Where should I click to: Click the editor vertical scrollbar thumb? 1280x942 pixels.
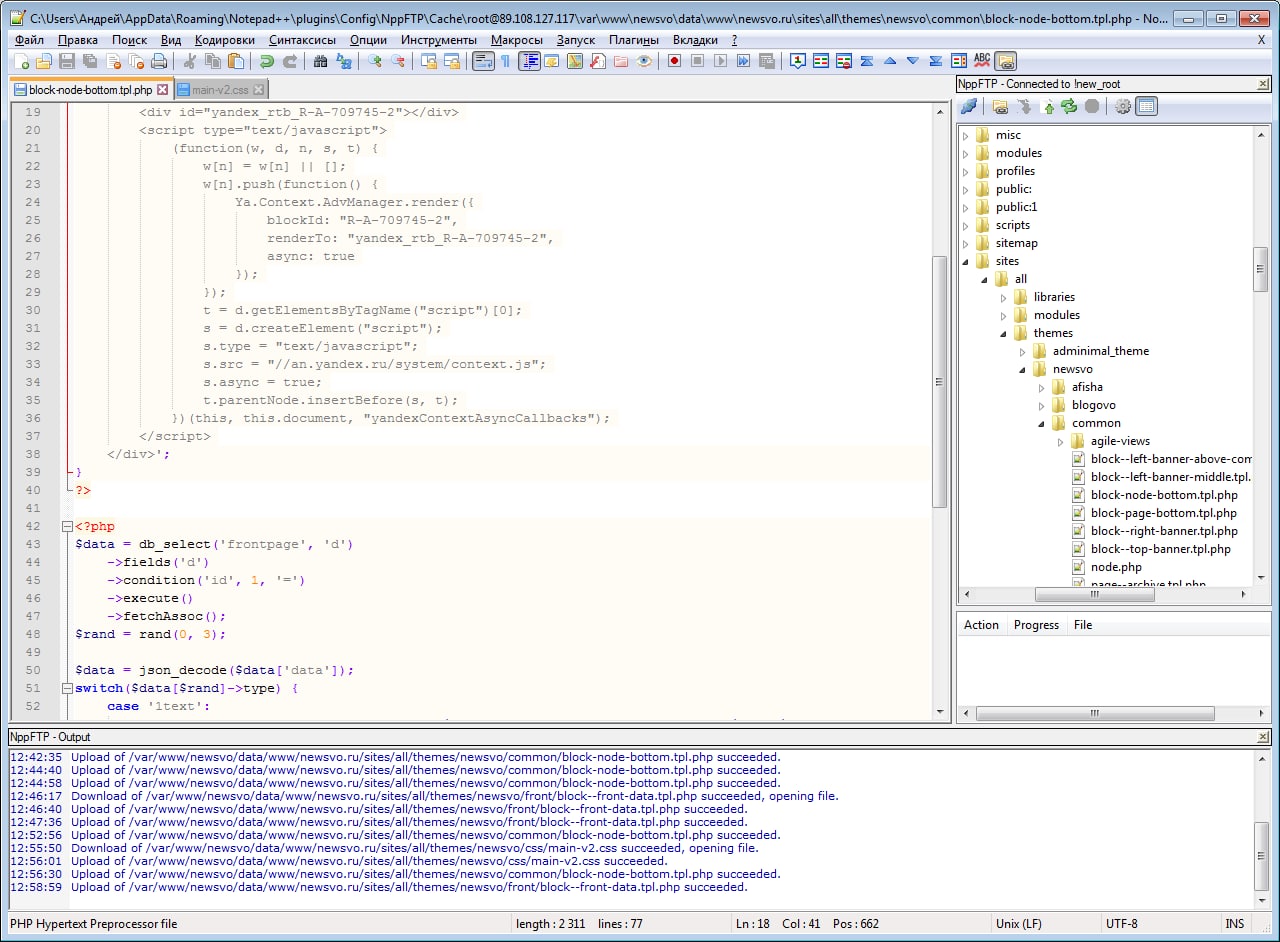(939, 380)
